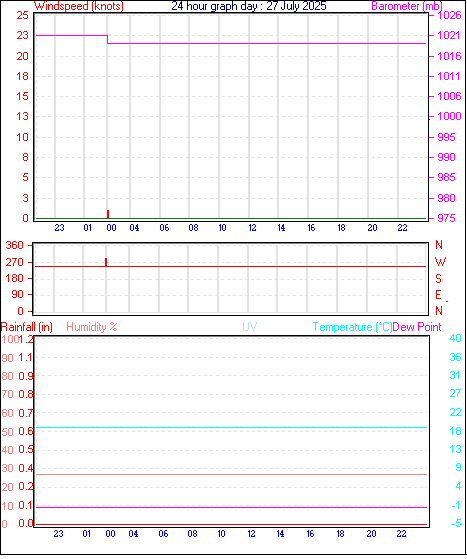Click the 'Barometer (mb)' axis title

[x=407, y=6]
